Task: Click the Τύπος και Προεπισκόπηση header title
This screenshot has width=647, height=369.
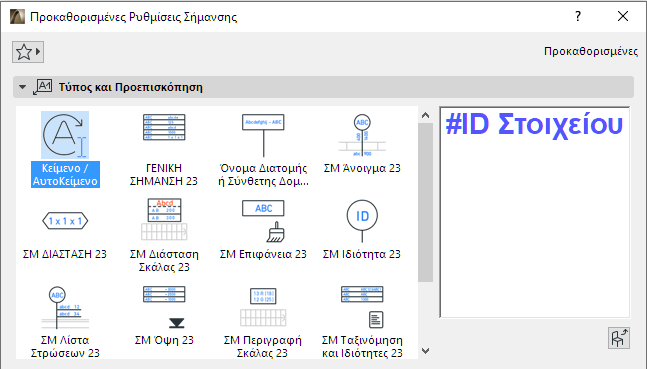Action: [130, 87]
